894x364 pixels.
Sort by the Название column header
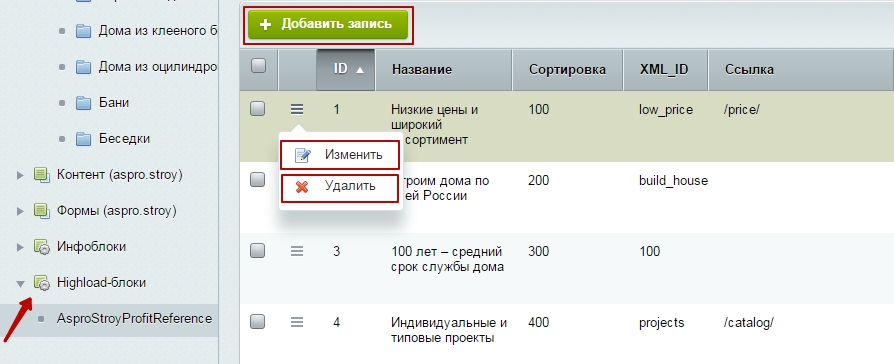(x=444, y=70)
